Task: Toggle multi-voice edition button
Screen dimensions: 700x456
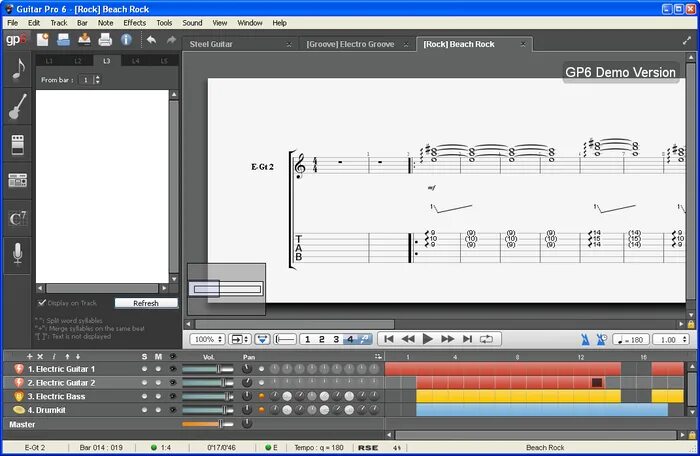Action: click(x=365, y=339)
